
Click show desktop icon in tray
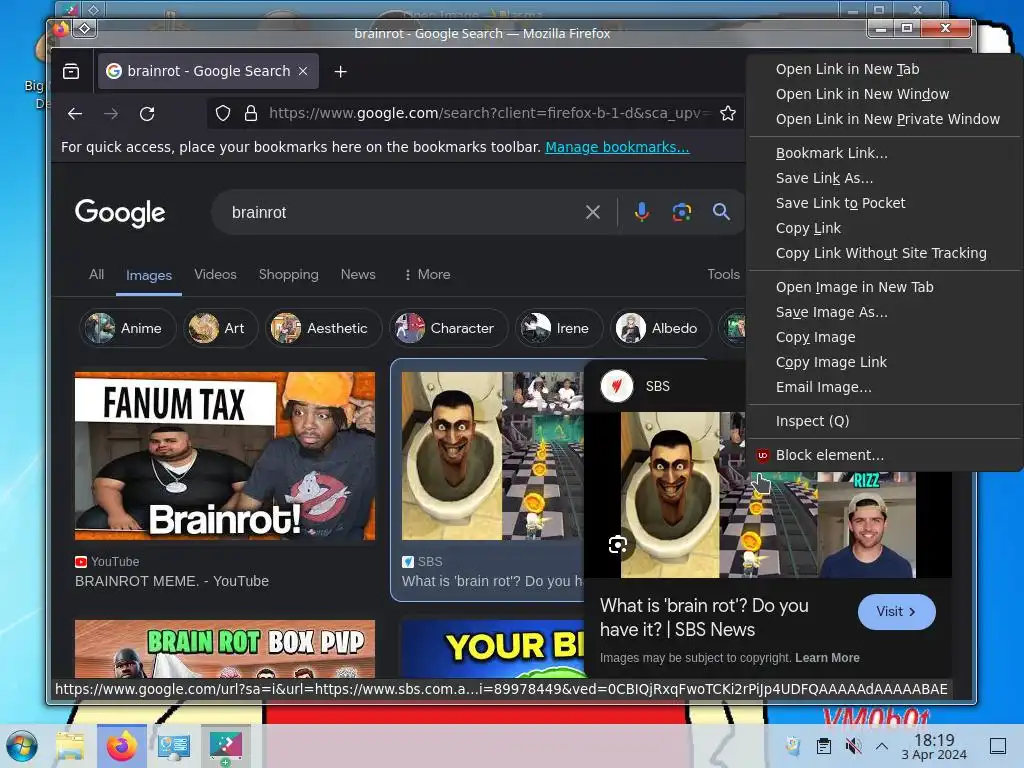pos(998,746)
